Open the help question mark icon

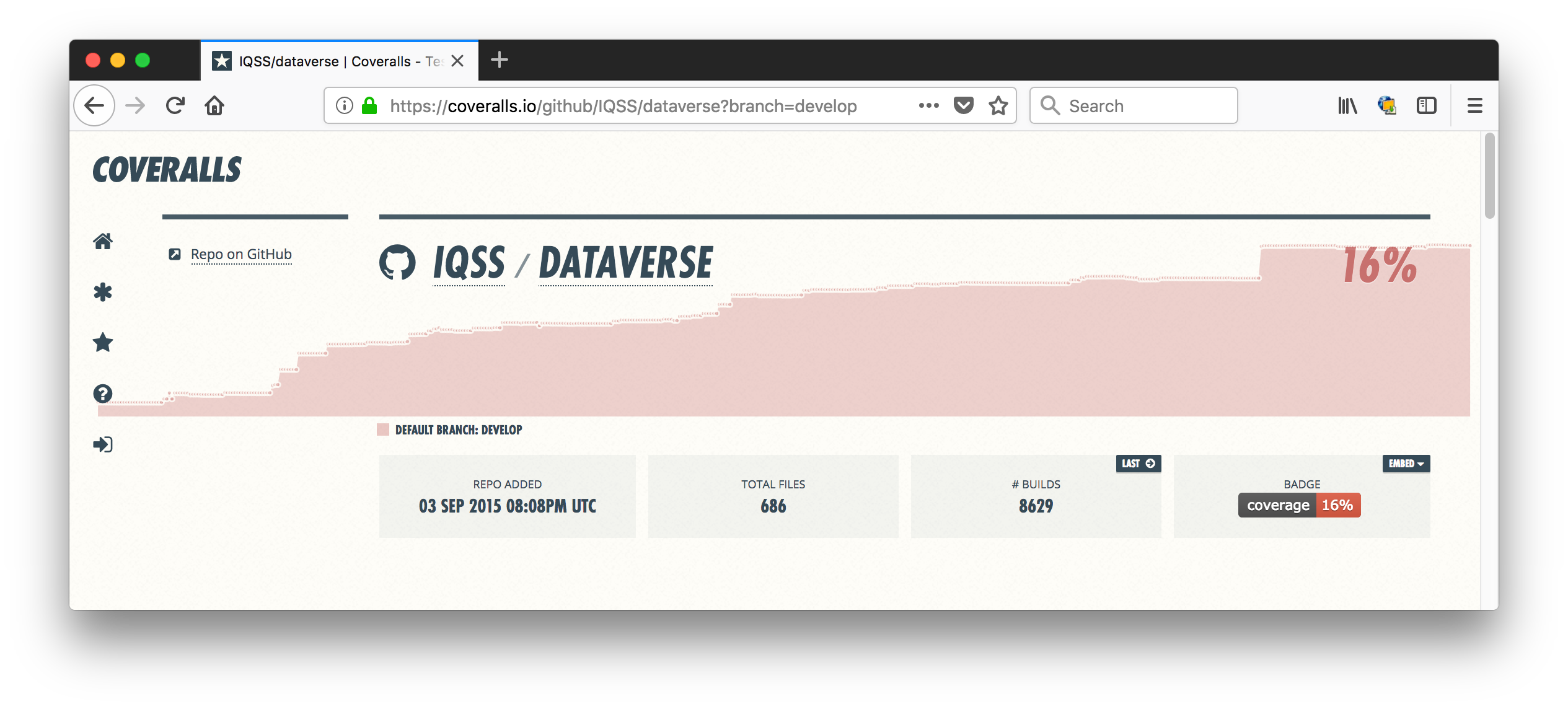(103, 394)
